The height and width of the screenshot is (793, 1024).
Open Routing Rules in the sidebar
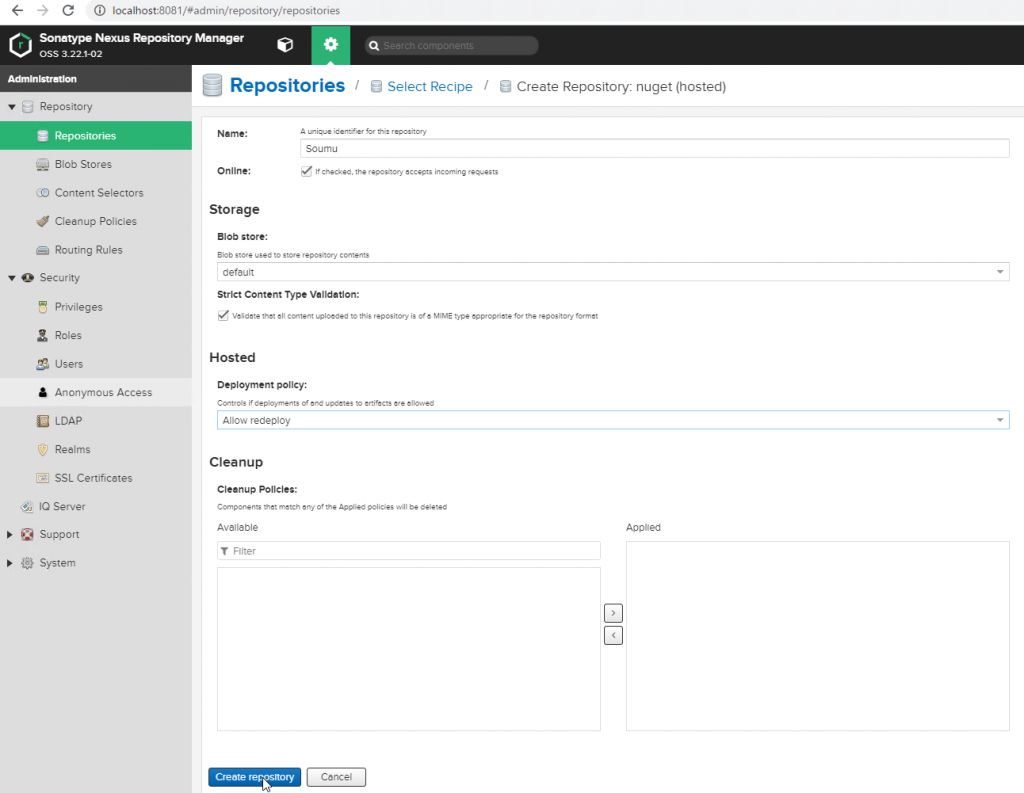tap(96, 250)
